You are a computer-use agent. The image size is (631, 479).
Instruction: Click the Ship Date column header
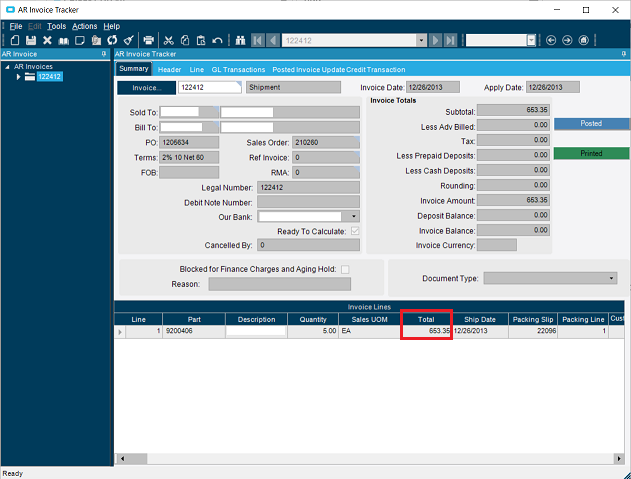pos(480,319)
